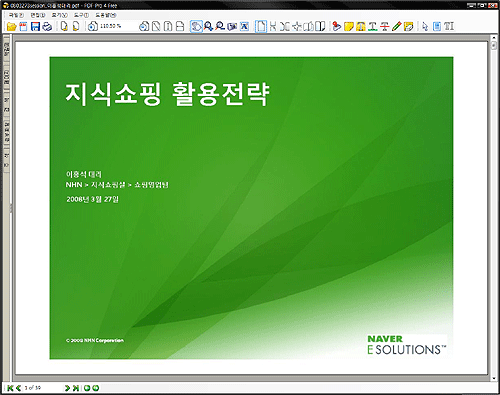Click the green circular next view button
Viewport: 500px width, 395px height.
(x=96, y=388)
